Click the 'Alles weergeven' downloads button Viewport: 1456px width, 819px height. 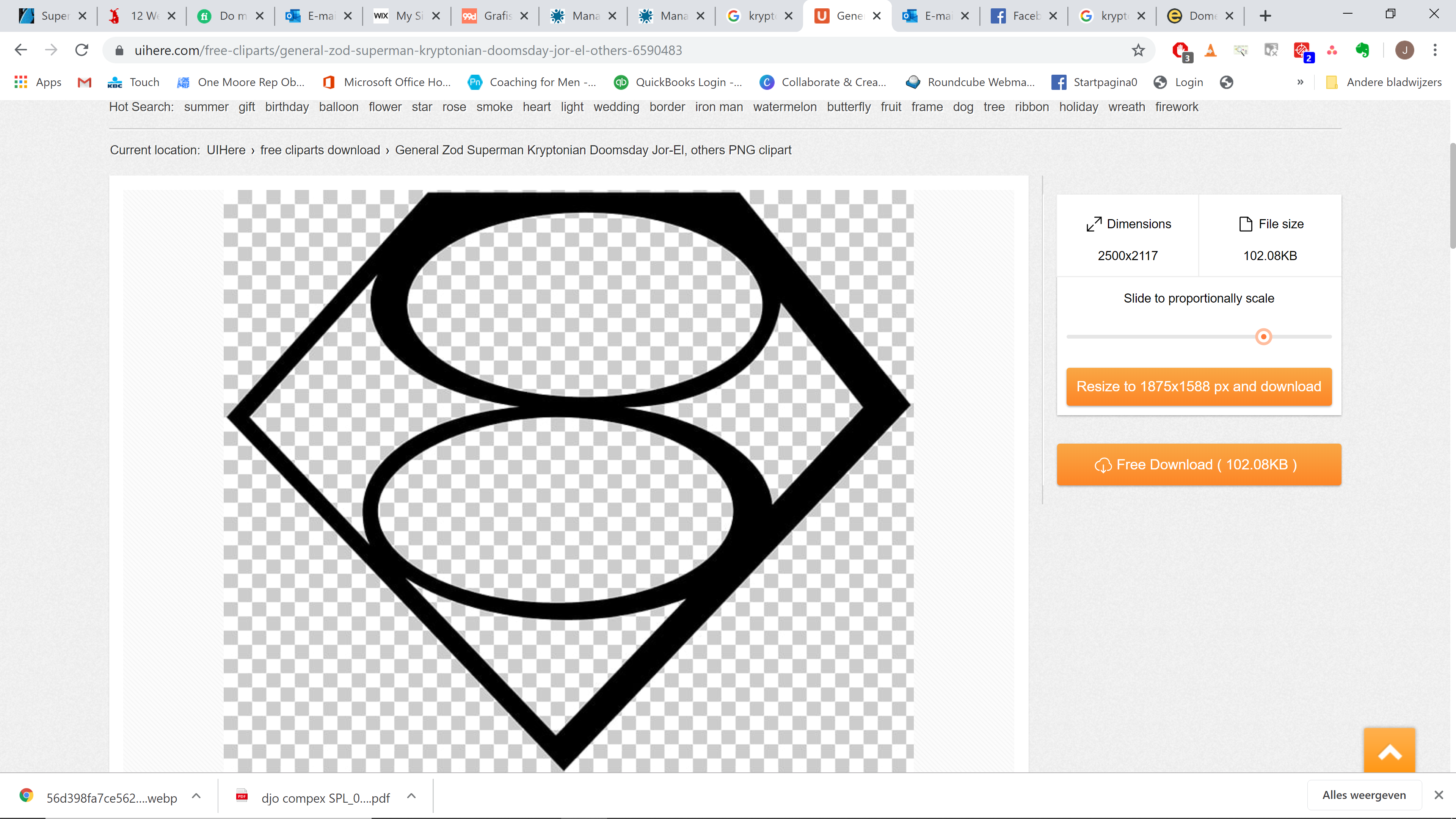1363,795
